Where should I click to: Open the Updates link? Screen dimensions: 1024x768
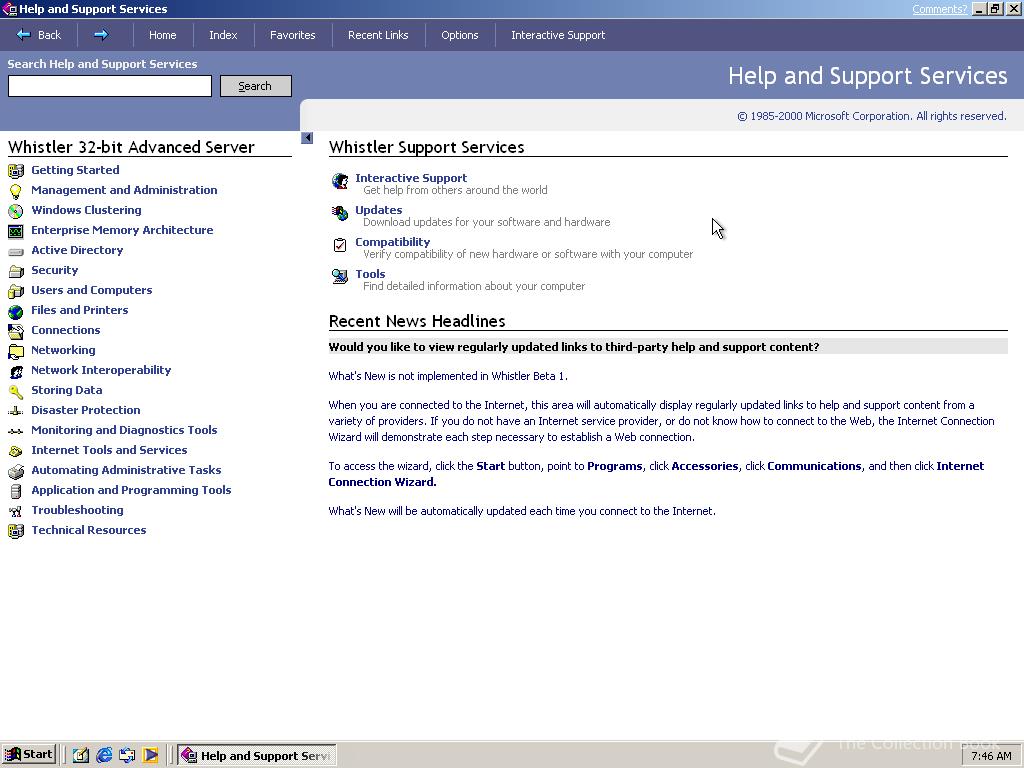click(x=379, y=210)
